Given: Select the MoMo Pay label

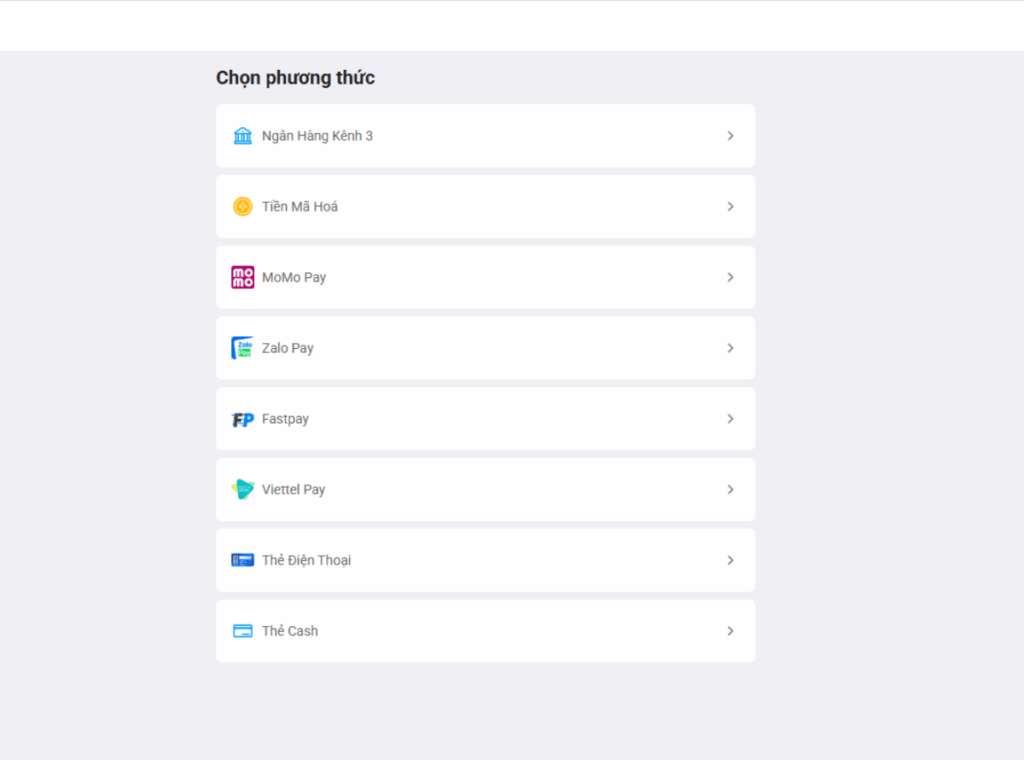Looking at the screenshot, I should pos(294,277).
